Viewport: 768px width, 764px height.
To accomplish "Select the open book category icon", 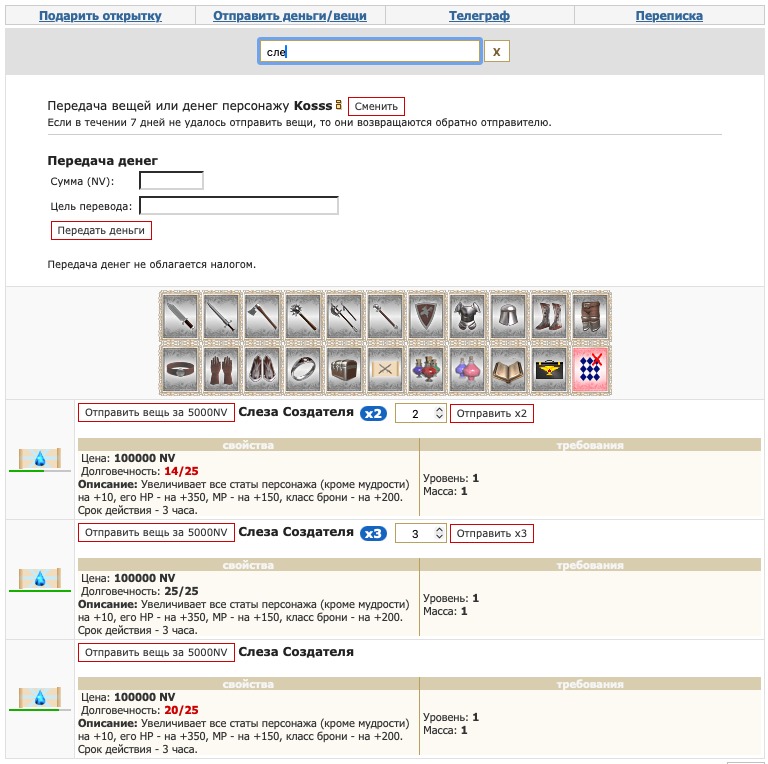I will pyautogui.click(x=509, y=369).
